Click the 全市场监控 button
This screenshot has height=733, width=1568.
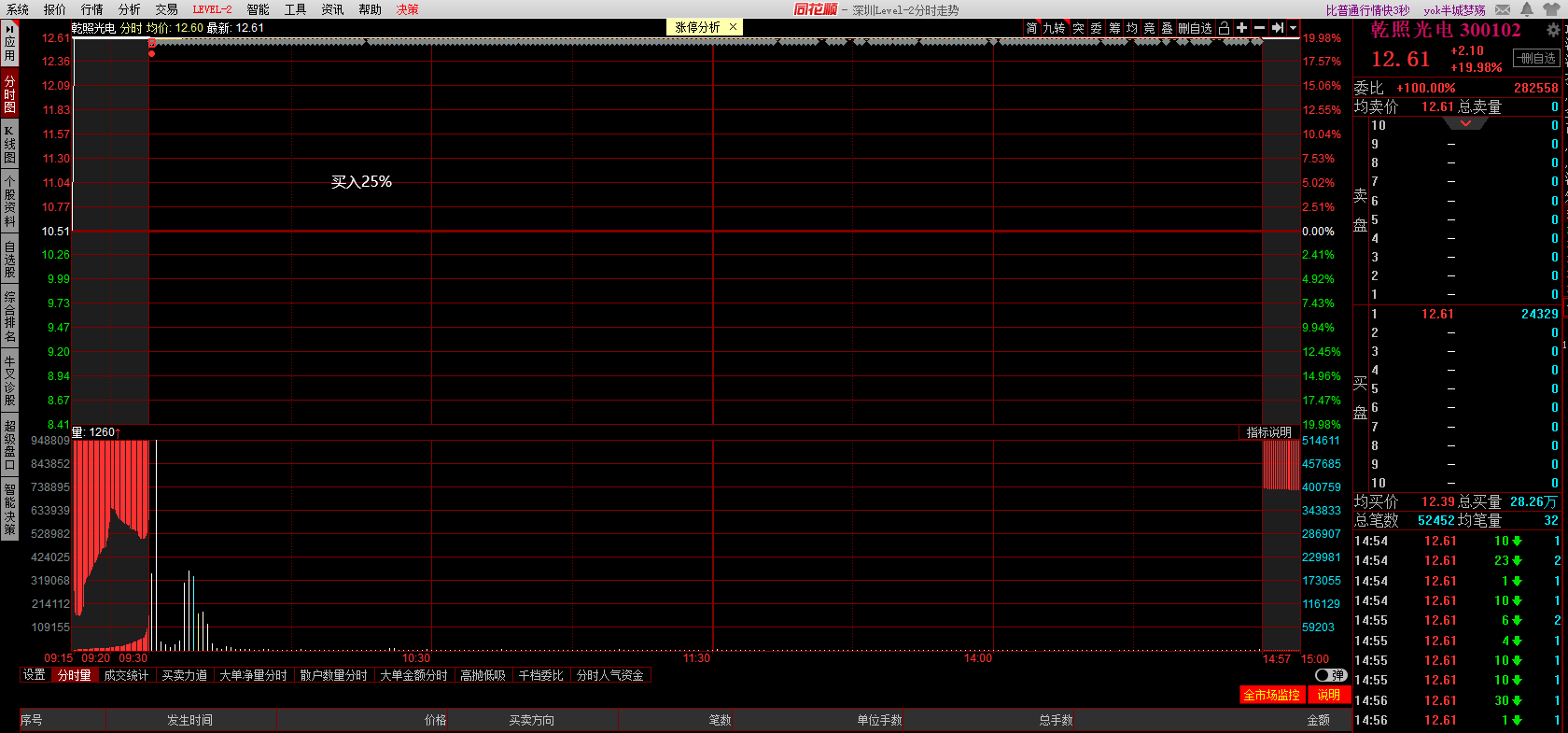click(1271, 695)
